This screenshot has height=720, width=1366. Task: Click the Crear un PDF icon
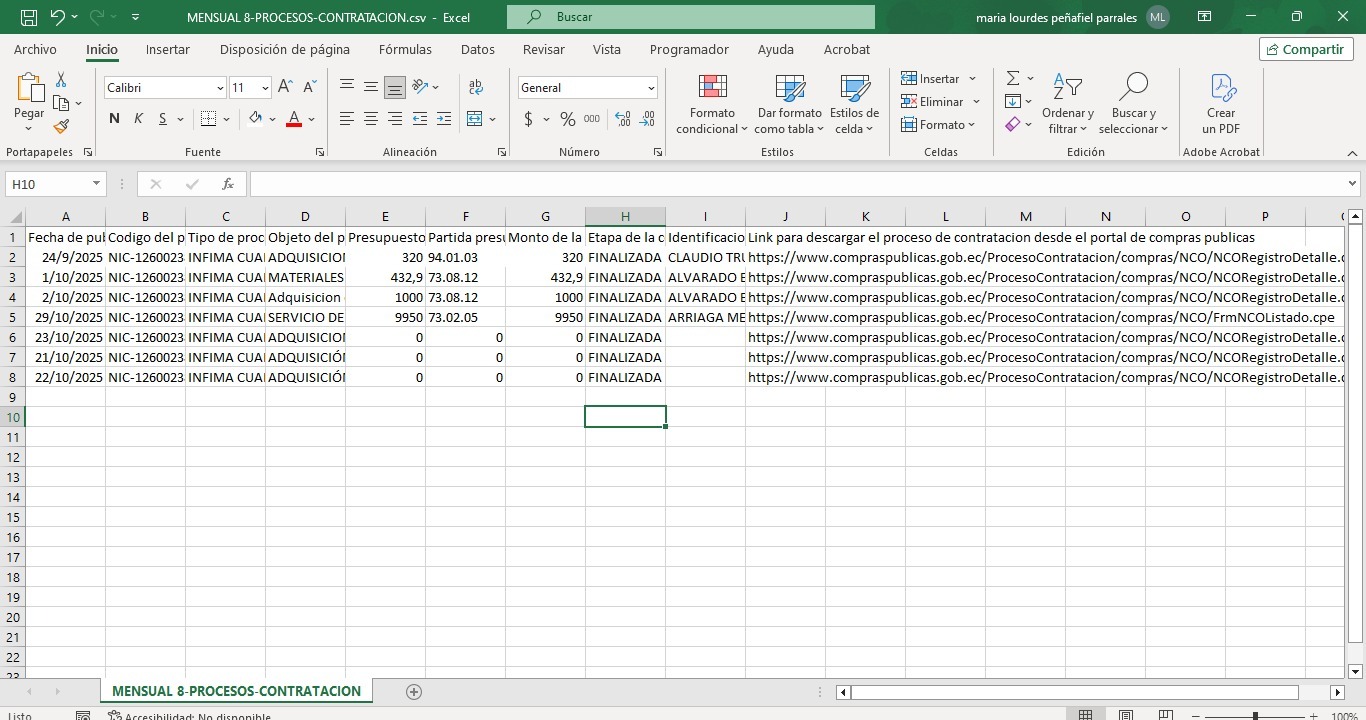point(1221,105)
